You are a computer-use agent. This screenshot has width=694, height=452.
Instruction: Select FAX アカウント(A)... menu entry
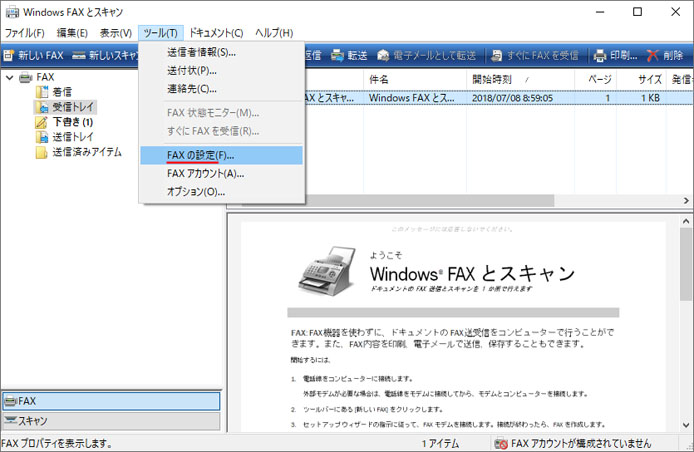(221, 174)
